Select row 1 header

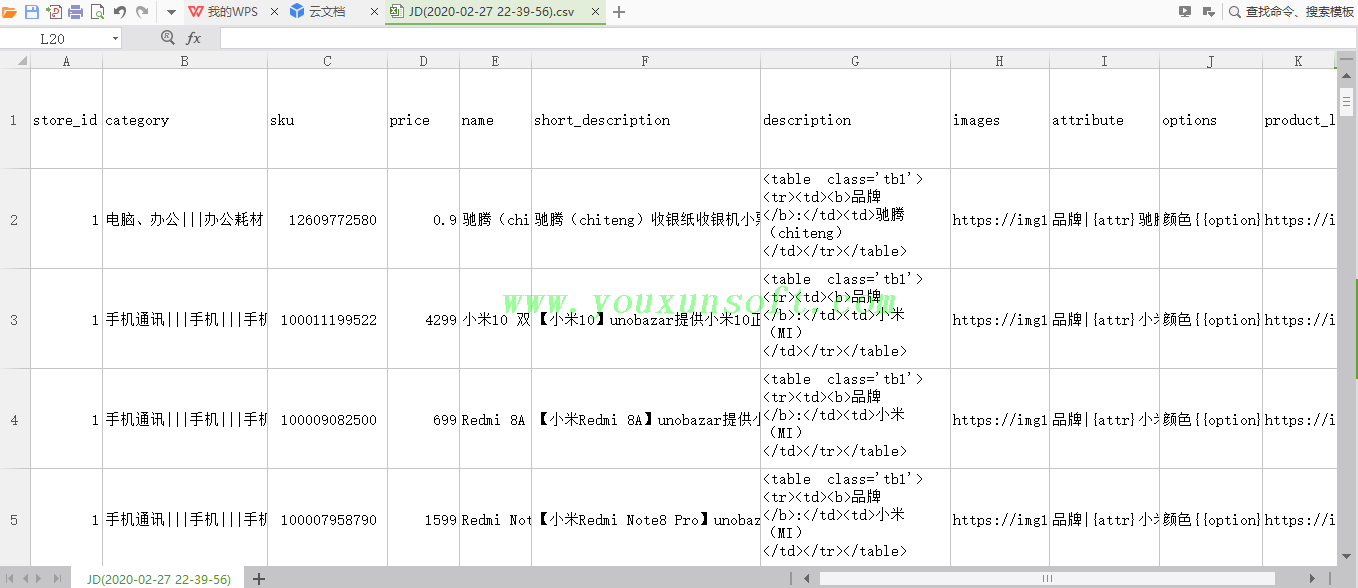click(14, 120)
